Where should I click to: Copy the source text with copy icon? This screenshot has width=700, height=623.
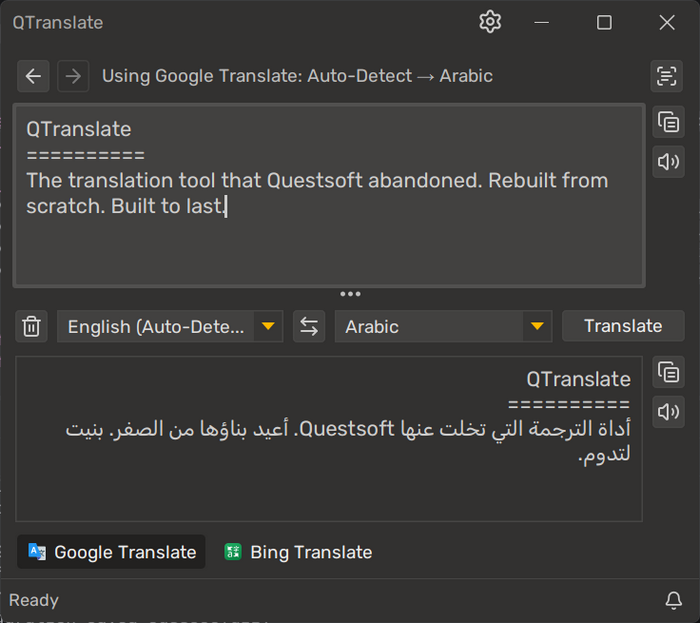(x=668, y=123)
